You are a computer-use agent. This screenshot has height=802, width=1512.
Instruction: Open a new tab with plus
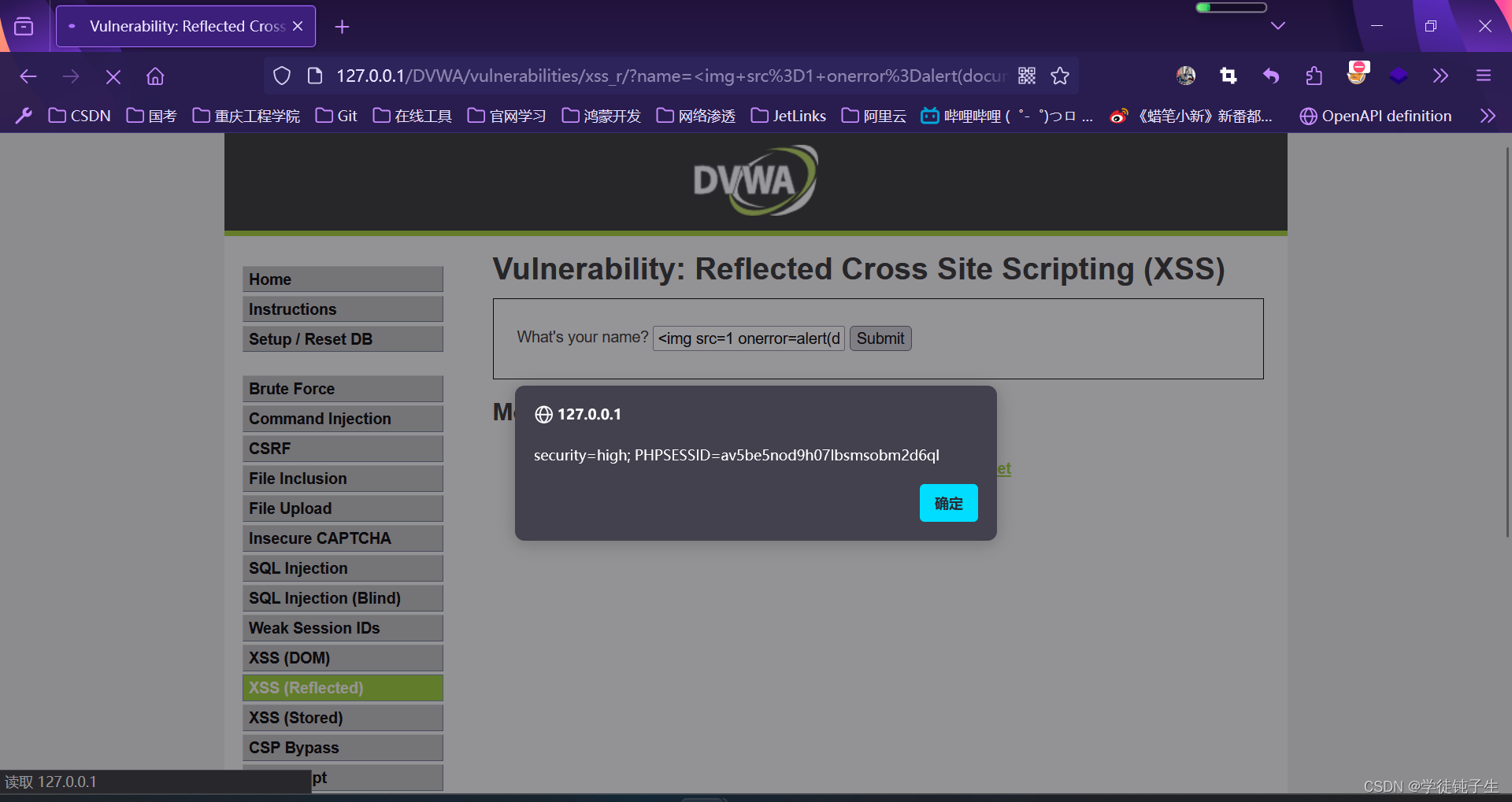342,27
